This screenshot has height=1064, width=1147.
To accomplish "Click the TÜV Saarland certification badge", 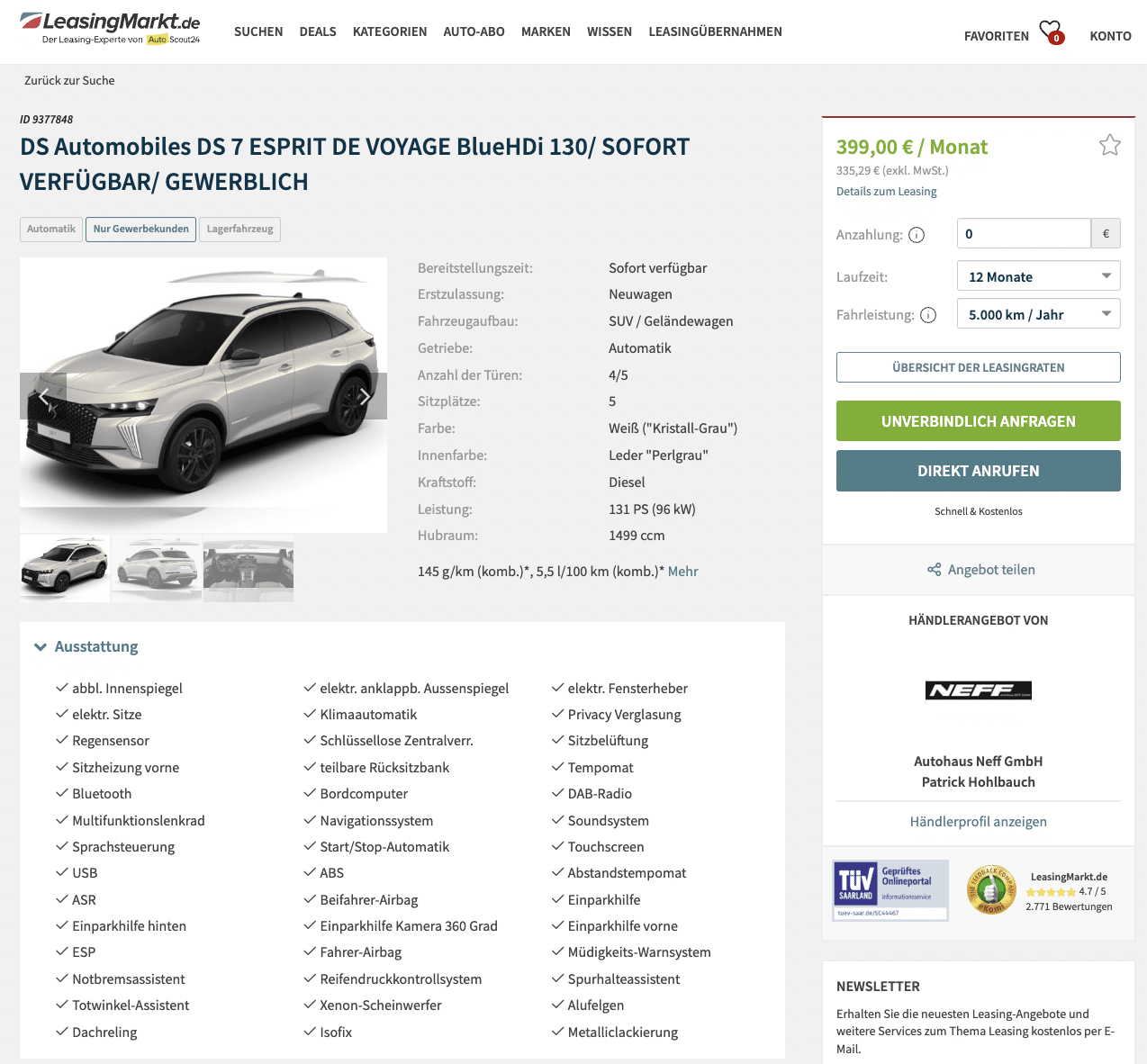I will [890, 890].
